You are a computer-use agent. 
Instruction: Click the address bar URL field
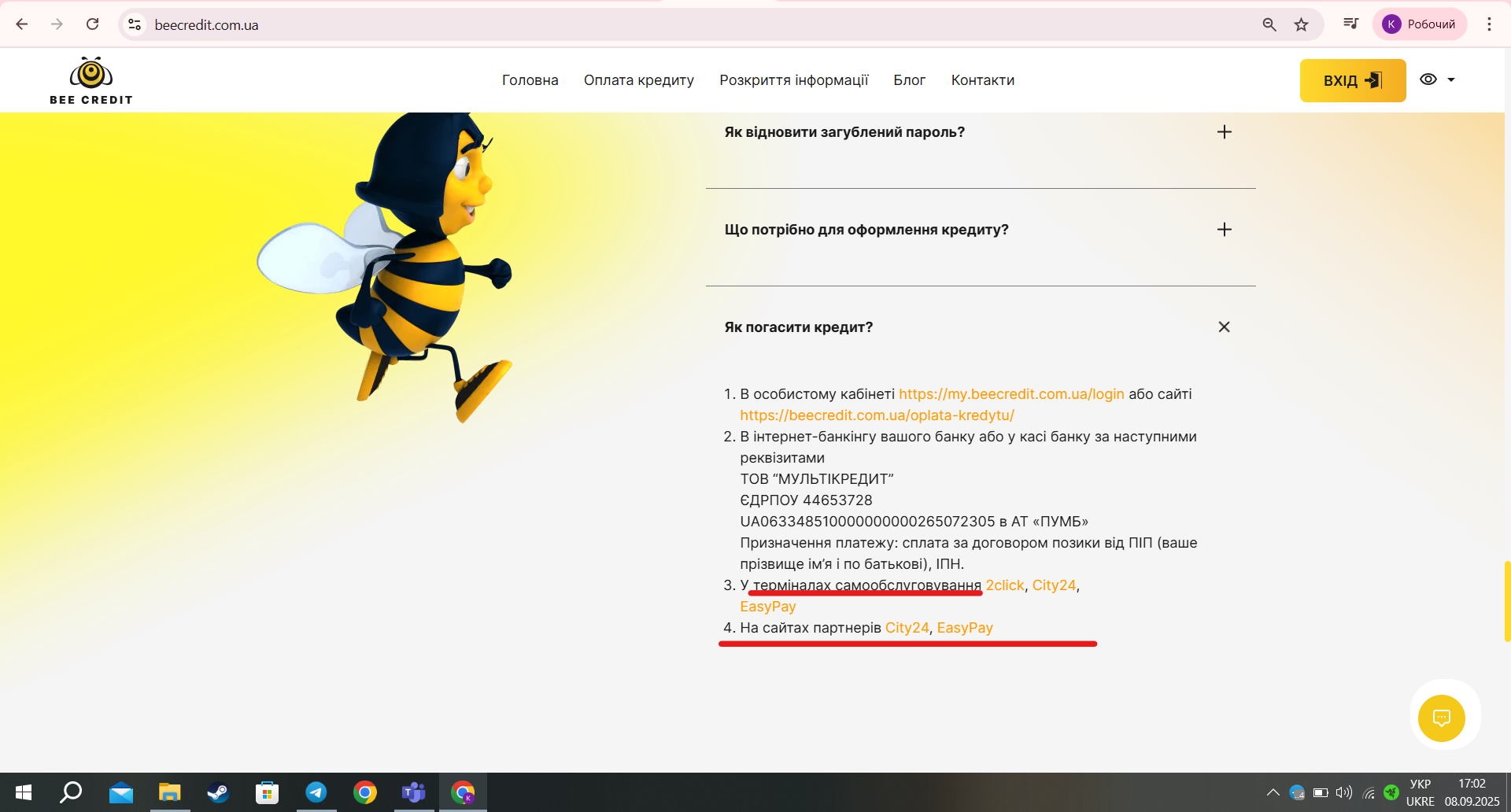tap(693, 24)
